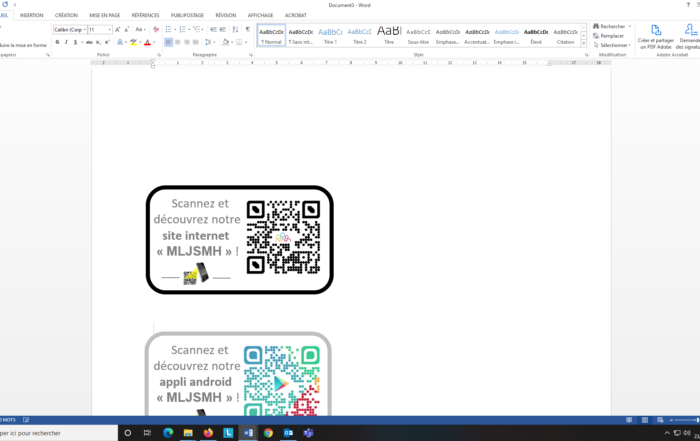Toggle strikethrough (abc) formatting

pos(89,42)
